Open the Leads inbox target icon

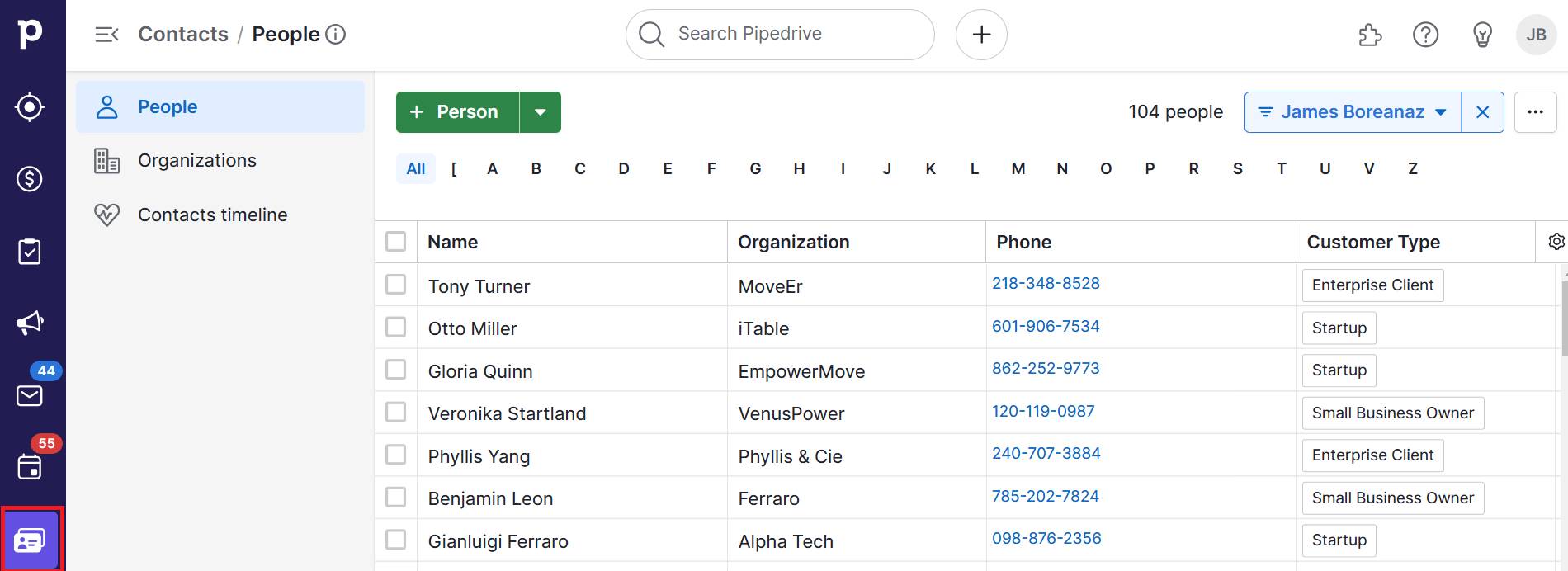click(30, 107)
